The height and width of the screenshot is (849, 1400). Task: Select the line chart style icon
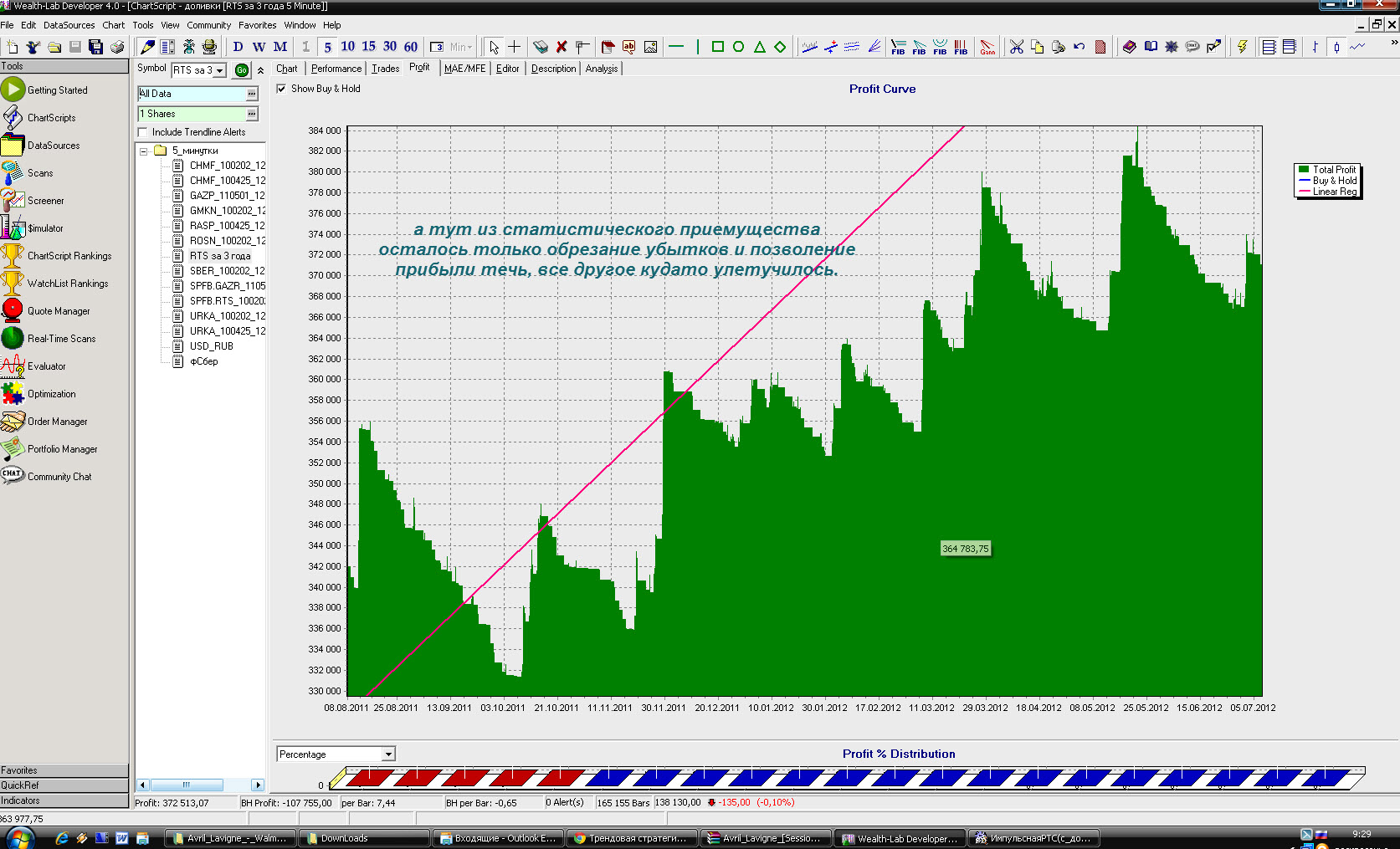click(x=1357, y=47)
